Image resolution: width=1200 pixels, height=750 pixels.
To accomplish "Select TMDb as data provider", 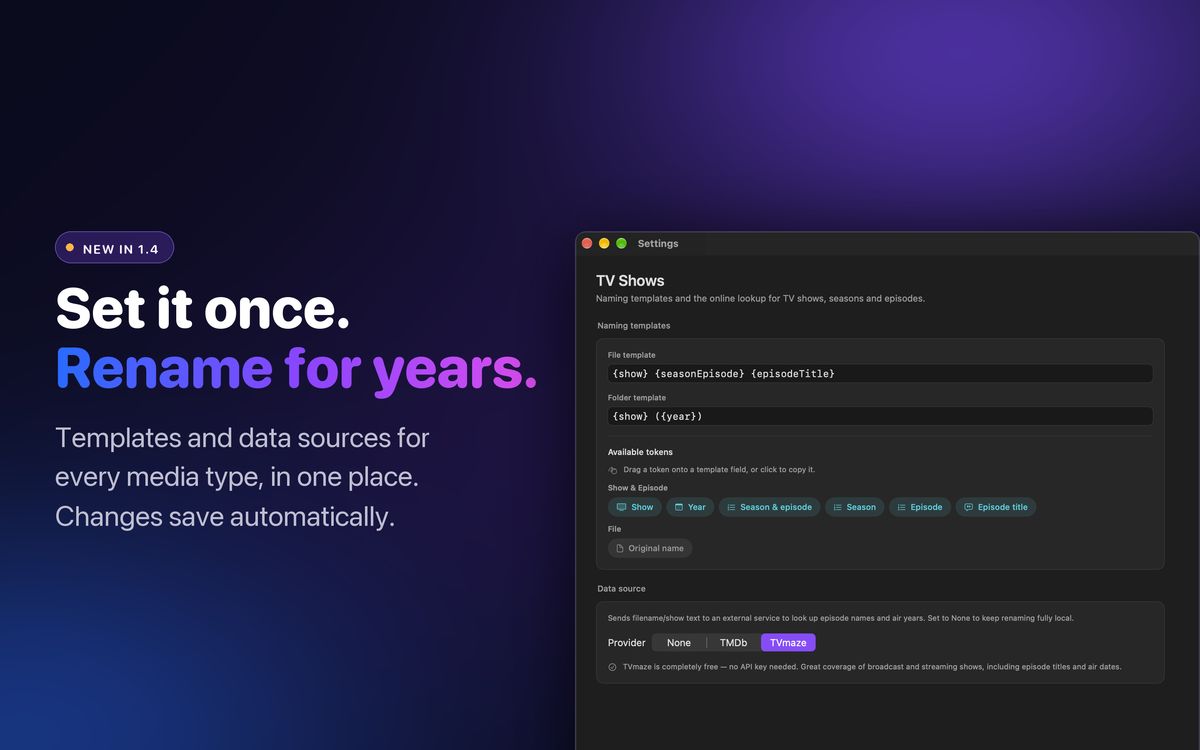I will 734,643.
